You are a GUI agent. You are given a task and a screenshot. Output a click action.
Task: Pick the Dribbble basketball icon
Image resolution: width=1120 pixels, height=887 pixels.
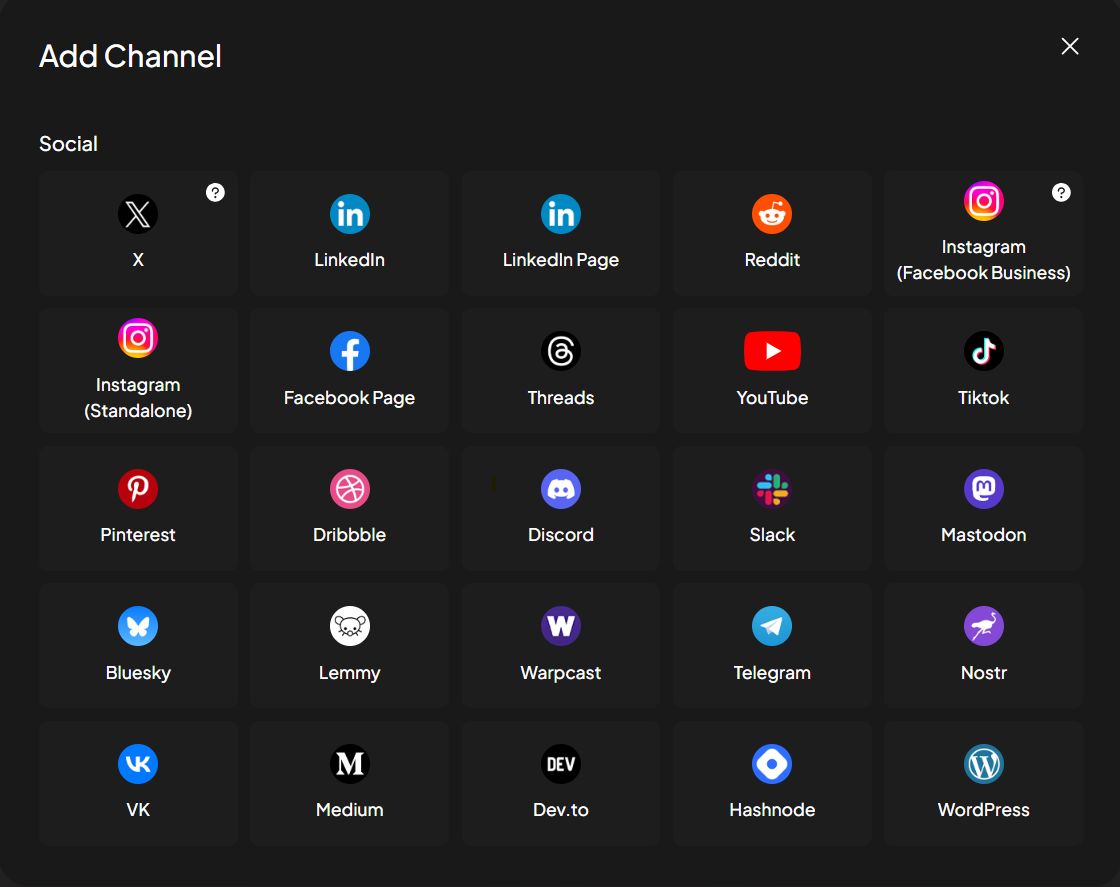tap(349, 489)
